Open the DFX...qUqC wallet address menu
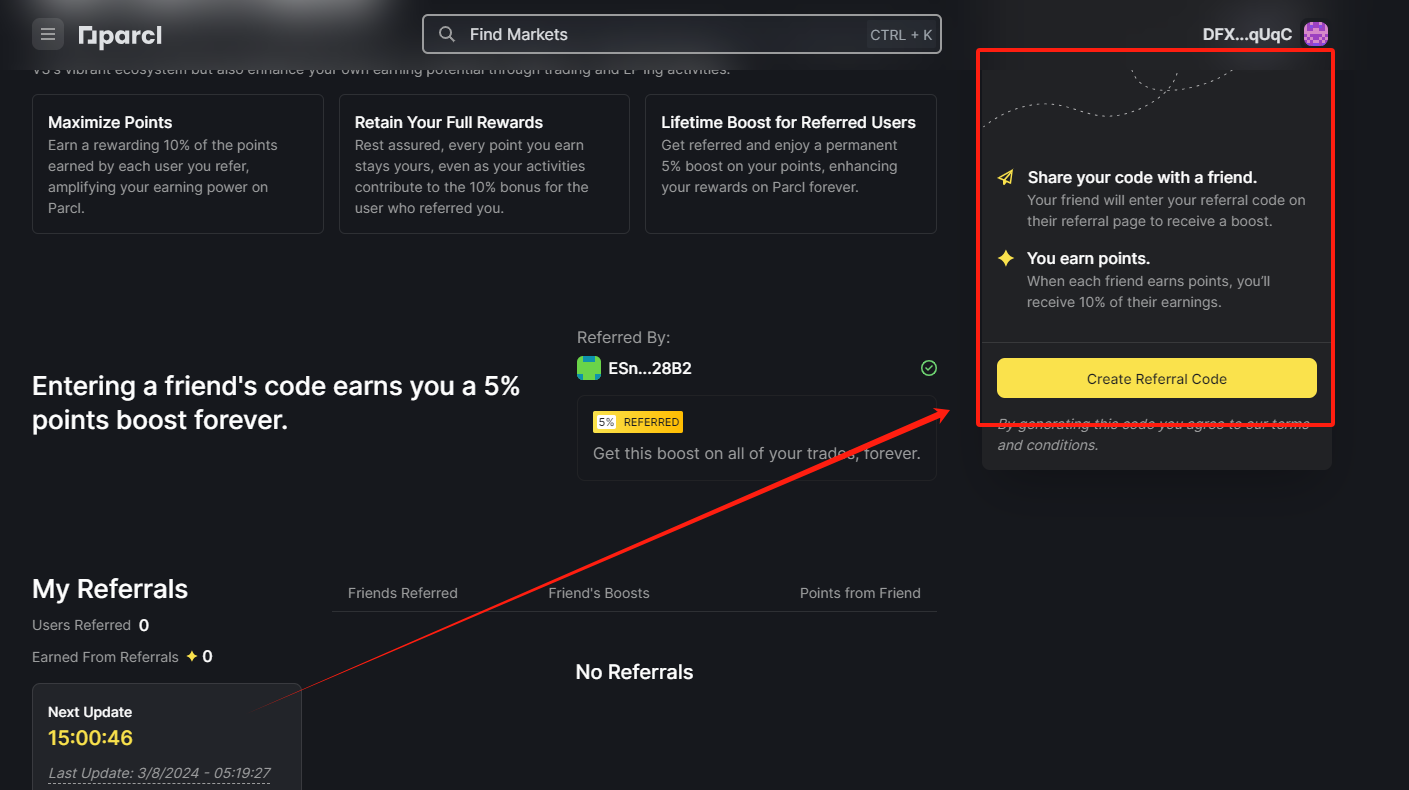Viewport: 1409px width, 790px height. point(1247,35)
